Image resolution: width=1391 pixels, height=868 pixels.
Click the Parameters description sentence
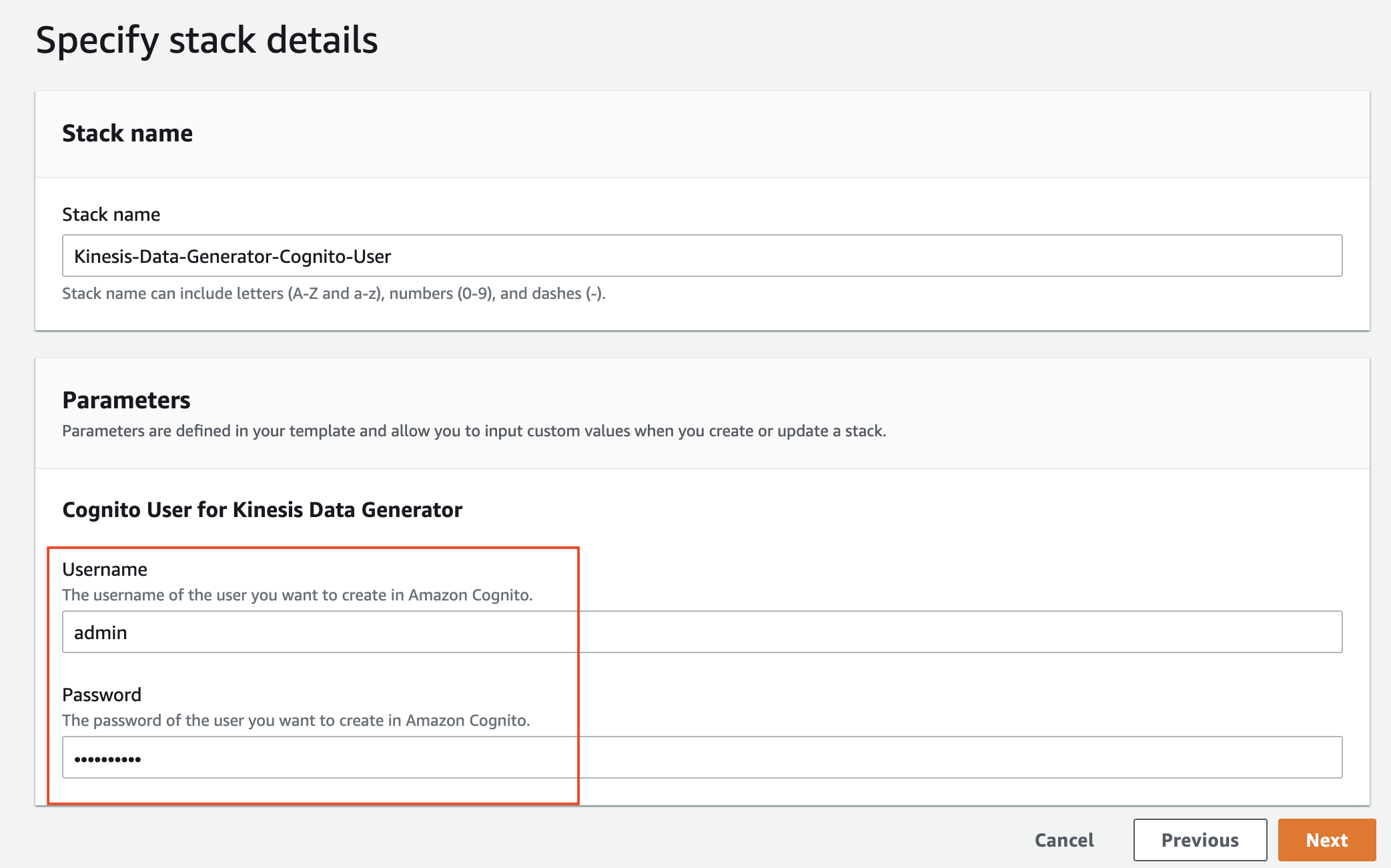click(474, 431)
